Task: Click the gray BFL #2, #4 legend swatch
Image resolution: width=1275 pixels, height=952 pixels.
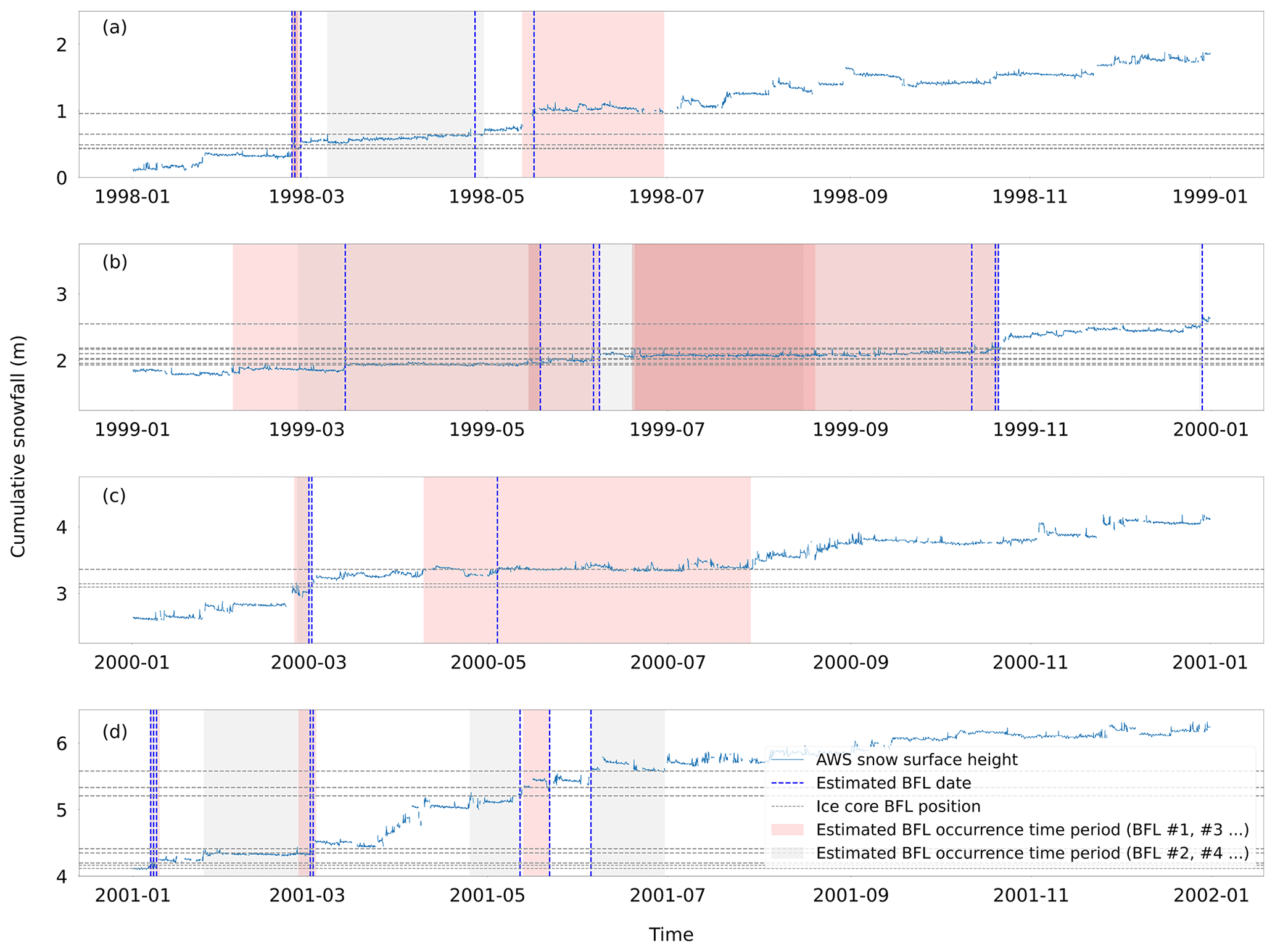Action: coord(787,853)
